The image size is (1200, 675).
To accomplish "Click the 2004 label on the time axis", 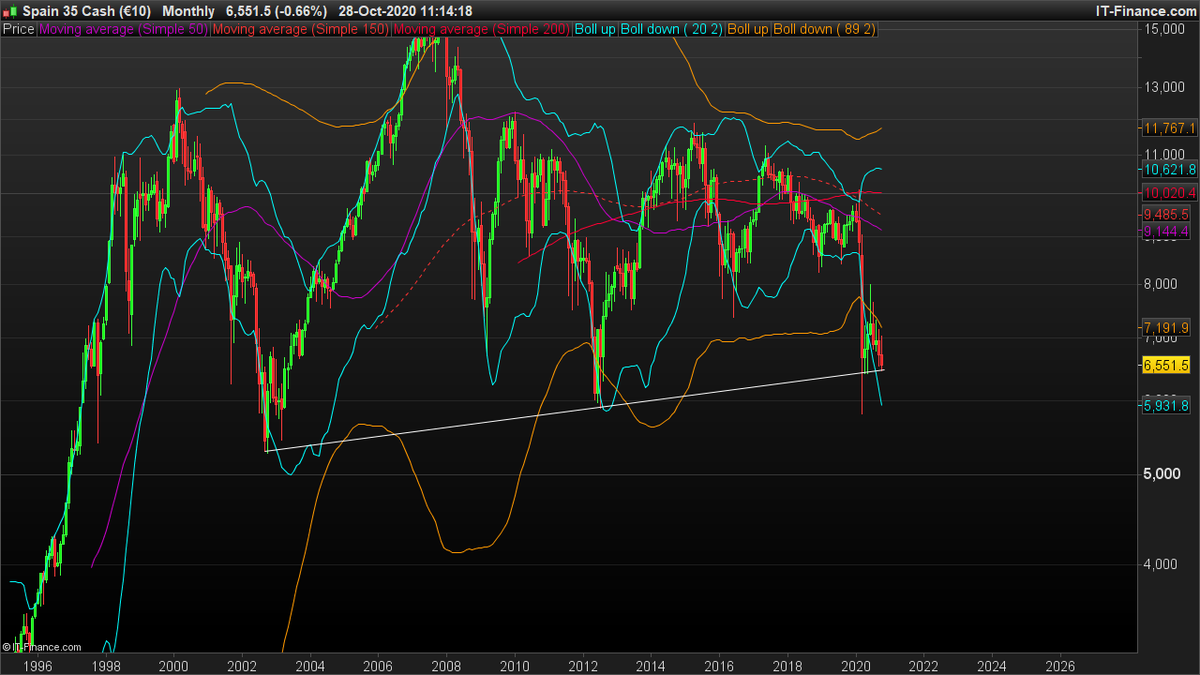I will point(310,665).
